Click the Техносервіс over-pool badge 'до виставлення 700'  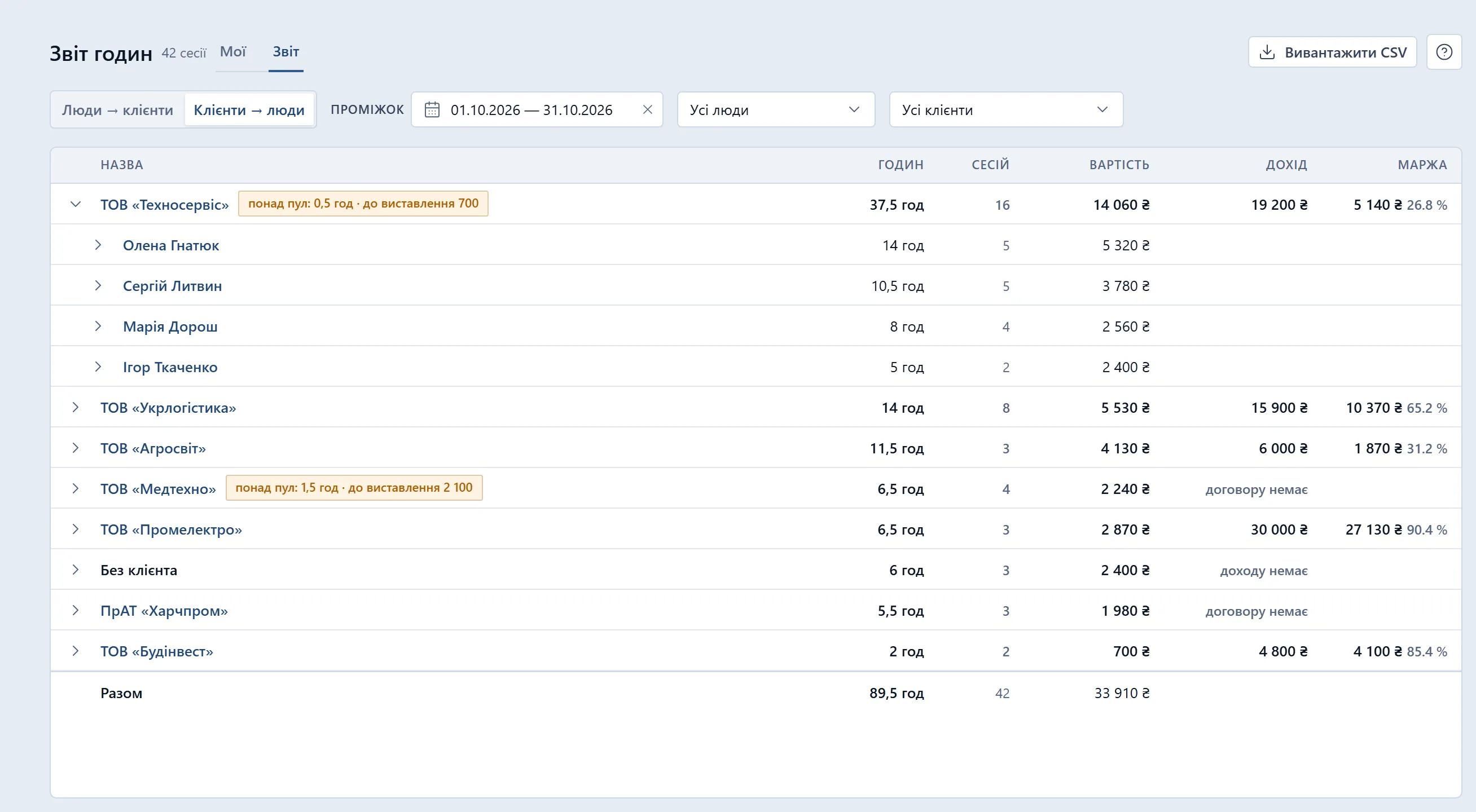(363, 204)
